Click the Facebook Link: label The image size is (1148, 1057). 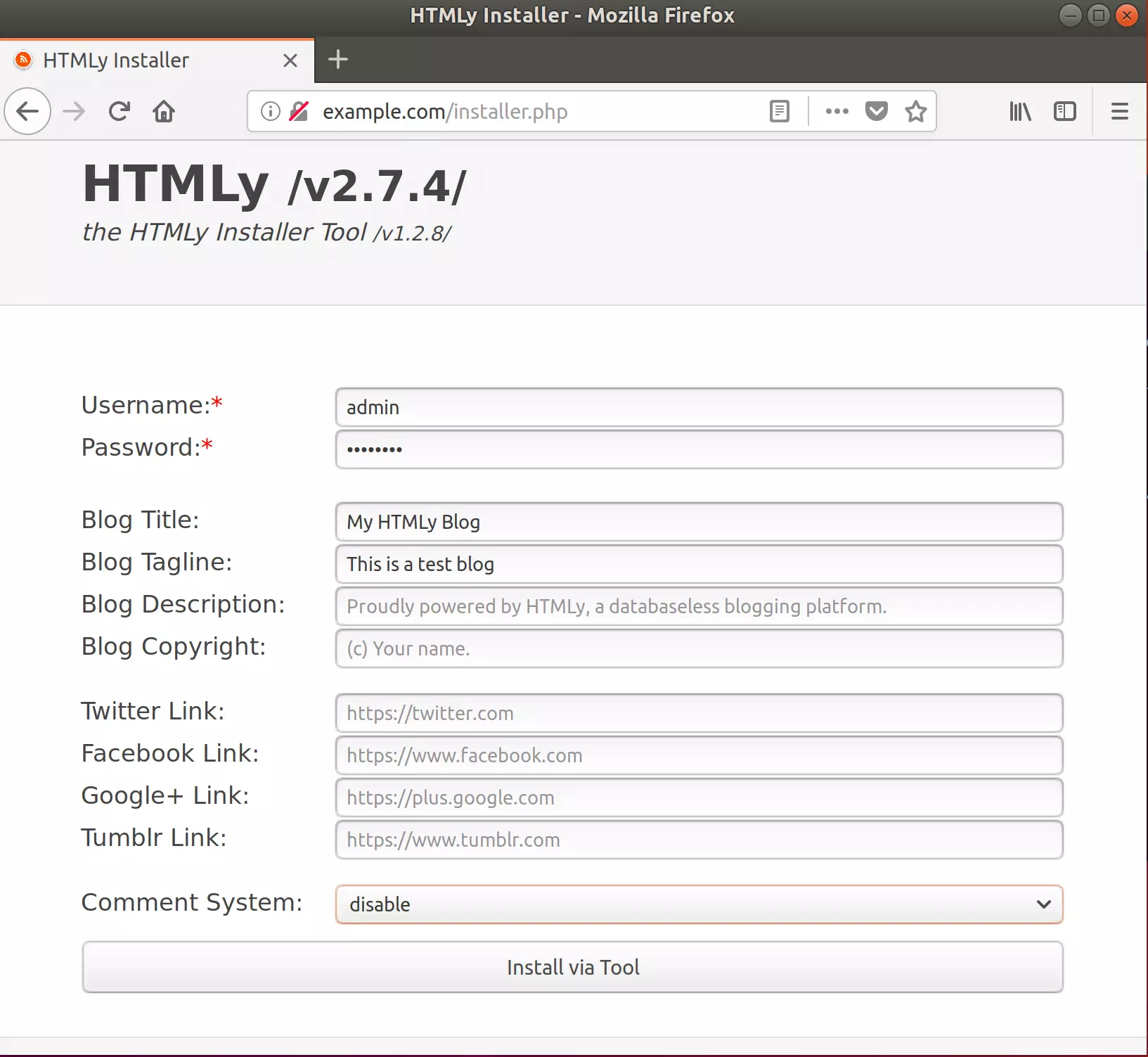coord(170,753)
